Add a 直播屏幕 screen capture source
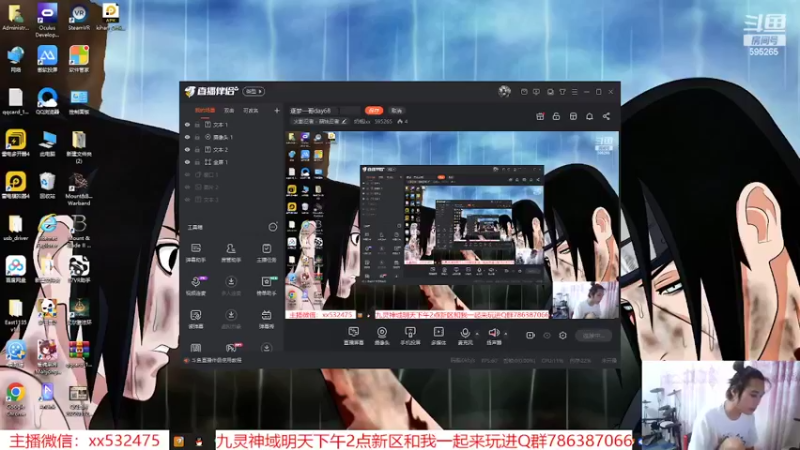Screen dimensions: 800x450 click(354, 336)
